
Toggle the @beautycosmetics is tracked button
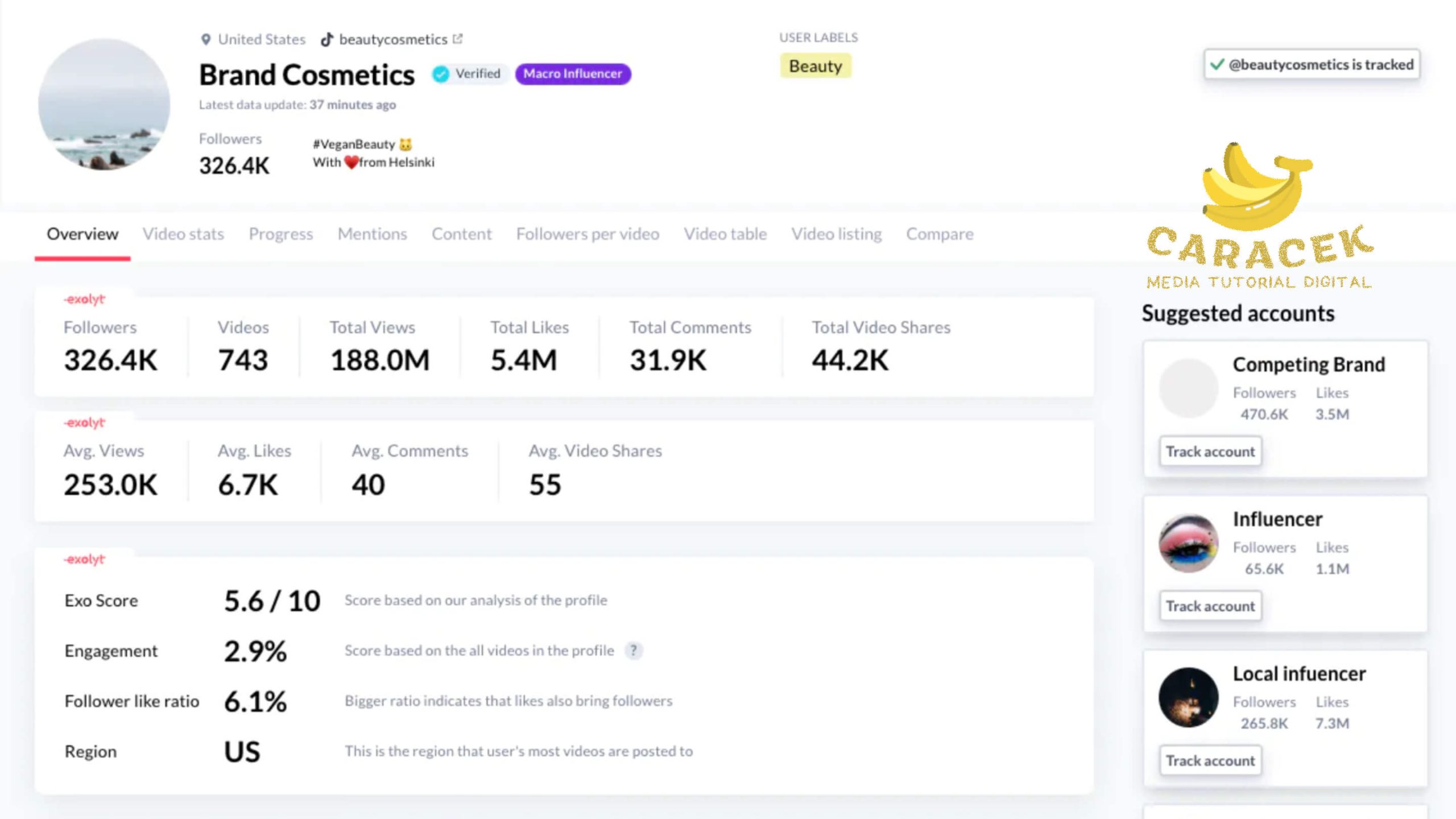coord(1312,64)
